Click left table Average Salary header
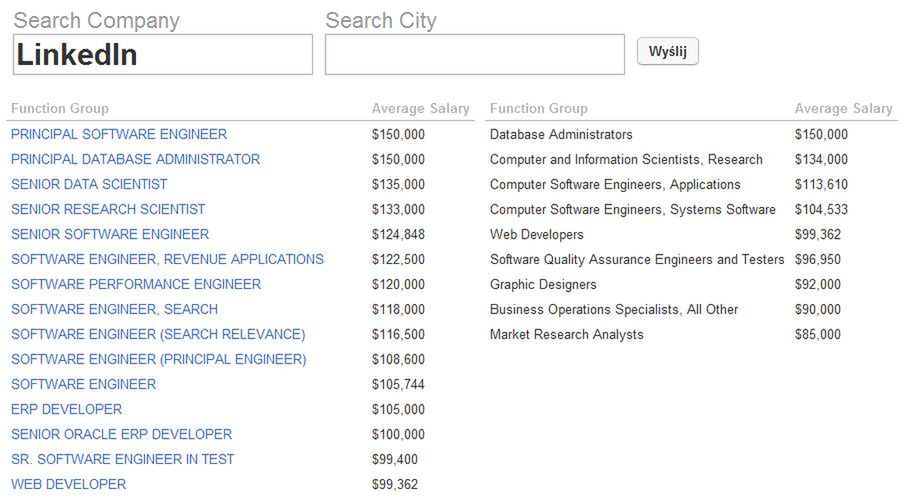900x500 pixels. [420, 108]
